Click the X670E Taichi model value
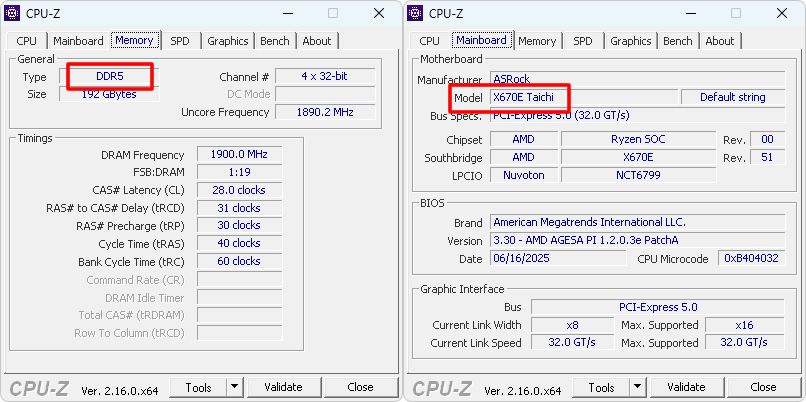The height and width of the screenshot is (402, 806). point(584,97)
